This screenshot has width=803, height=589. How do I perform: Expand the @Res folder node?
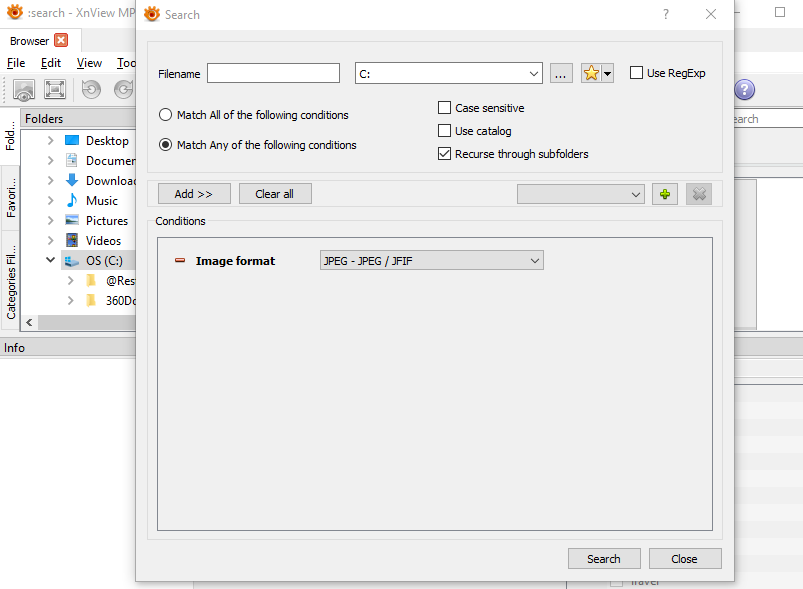[x=71, y=280]
